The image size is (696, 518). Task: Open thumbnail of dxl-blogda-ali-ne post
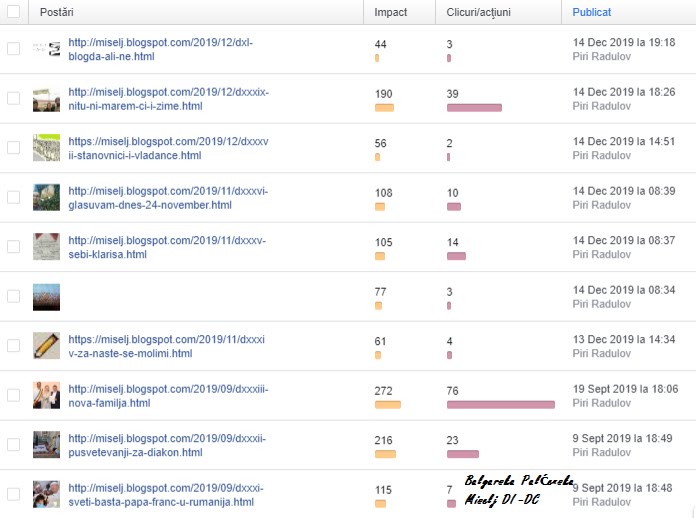47,49
